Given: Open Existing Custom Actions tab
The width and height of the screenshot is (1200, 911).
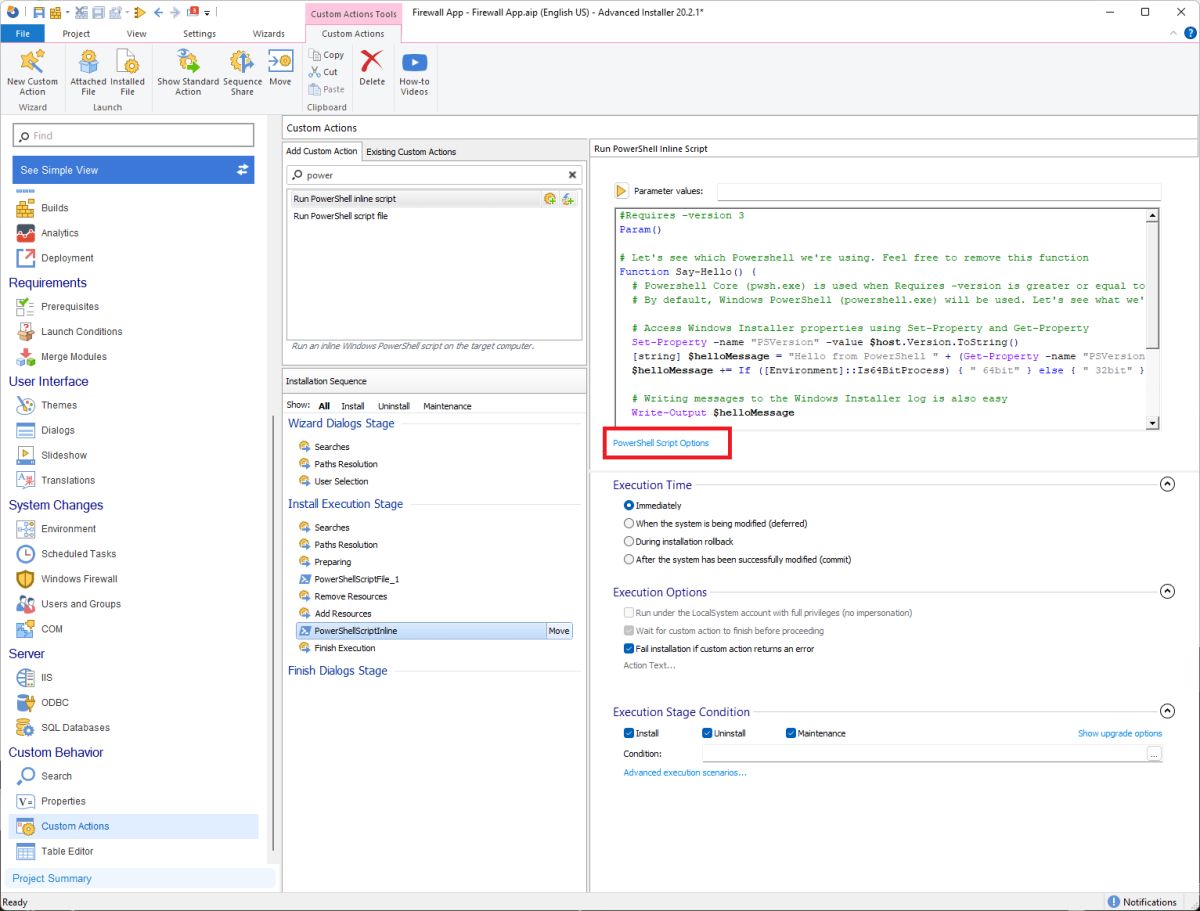Looking at the screenshot, I should pos(411,152).
